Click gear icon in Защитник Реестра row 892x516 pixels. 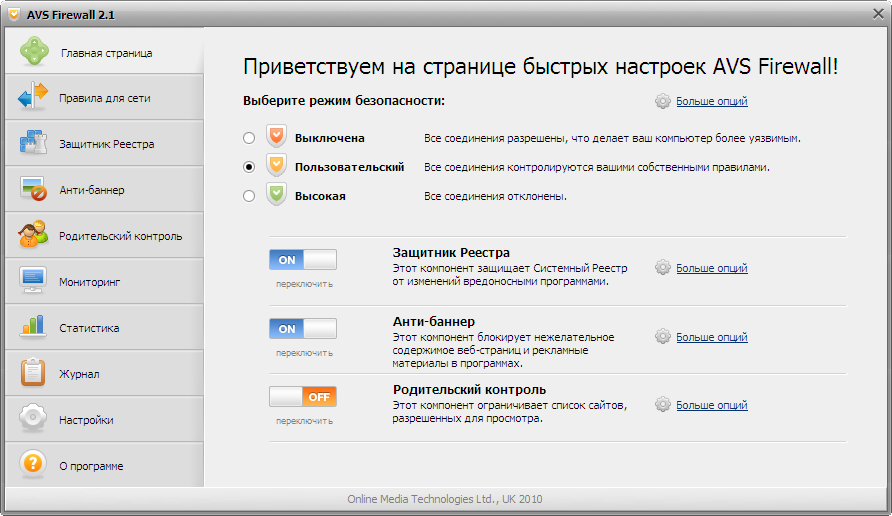click(x=663, y=268)
